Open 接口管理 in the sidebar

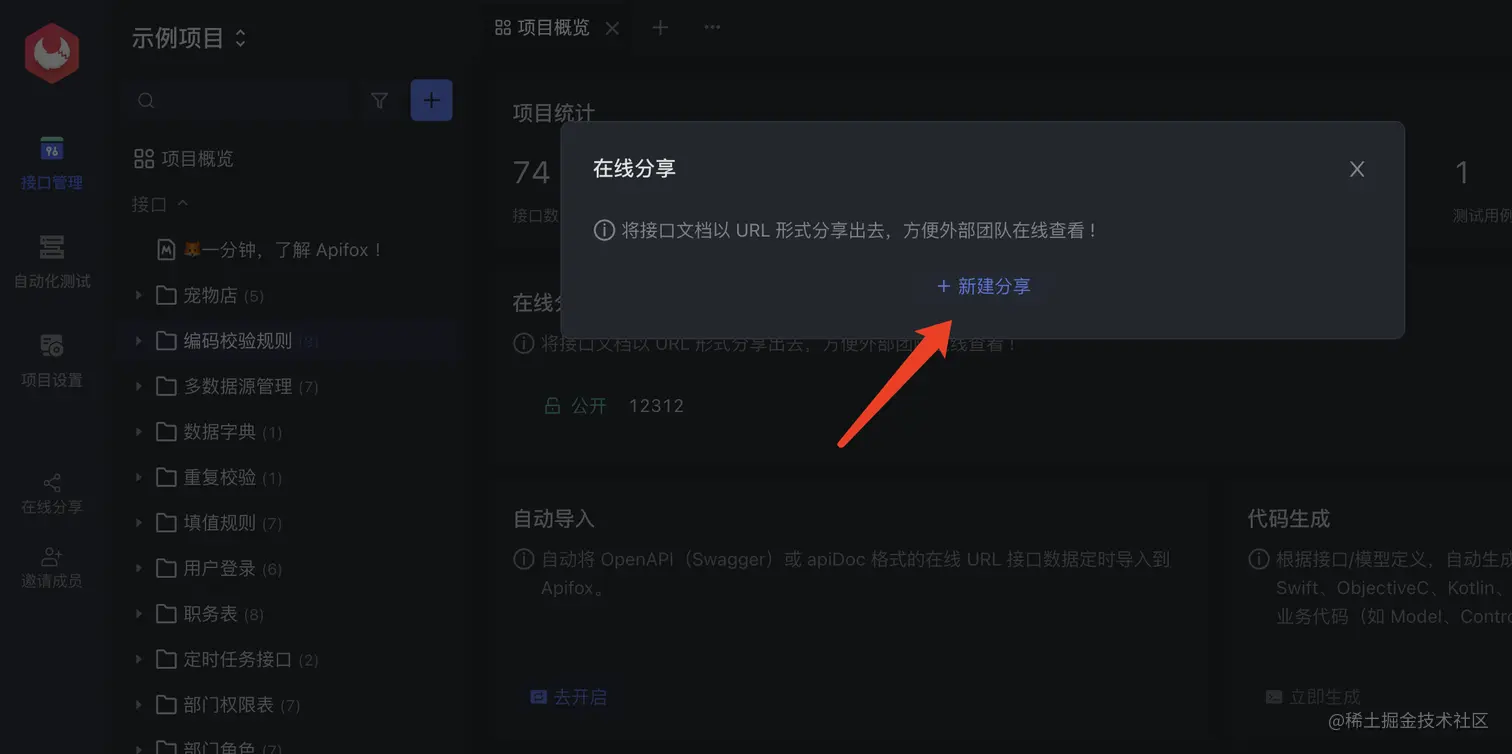coord(52,164)
